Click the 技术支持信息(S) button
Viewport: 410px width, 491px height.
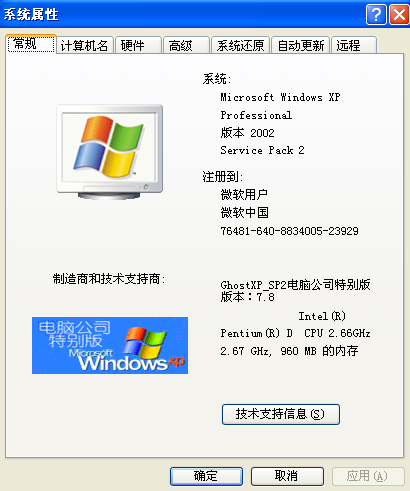281,414
